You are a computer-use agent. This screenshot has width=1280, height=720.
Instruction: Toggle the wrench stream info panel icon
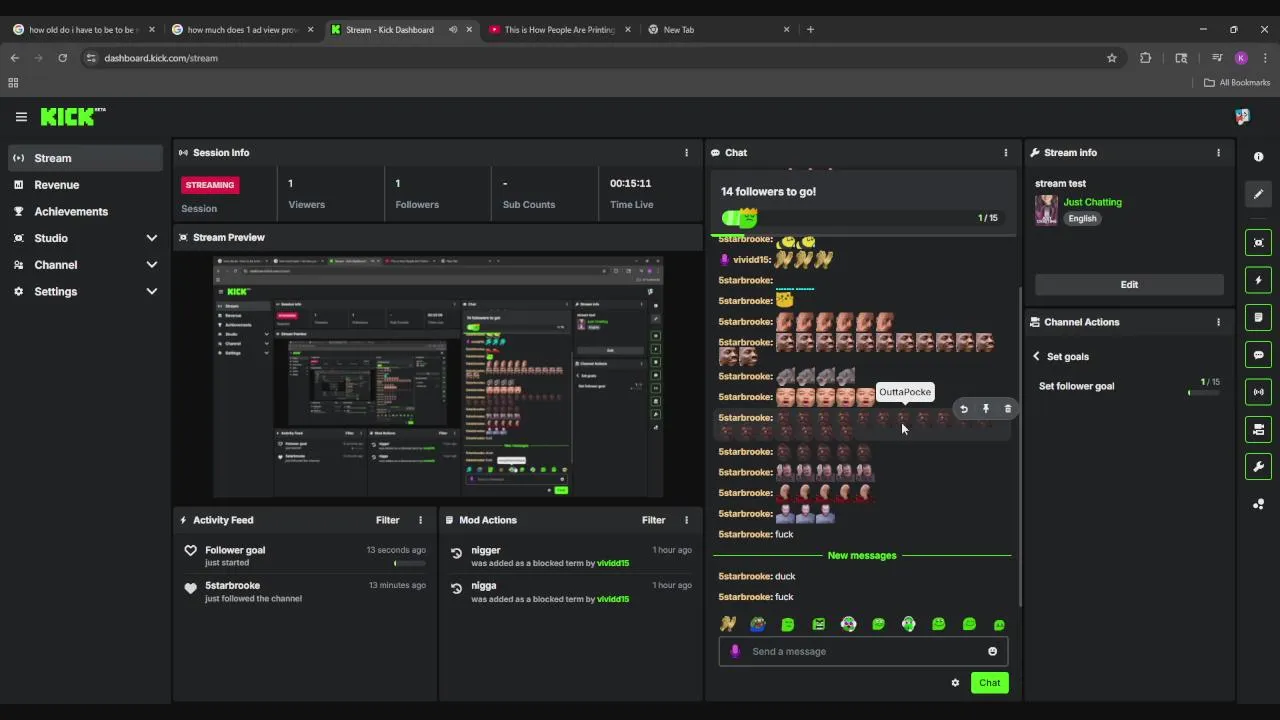pos(1258,466)
